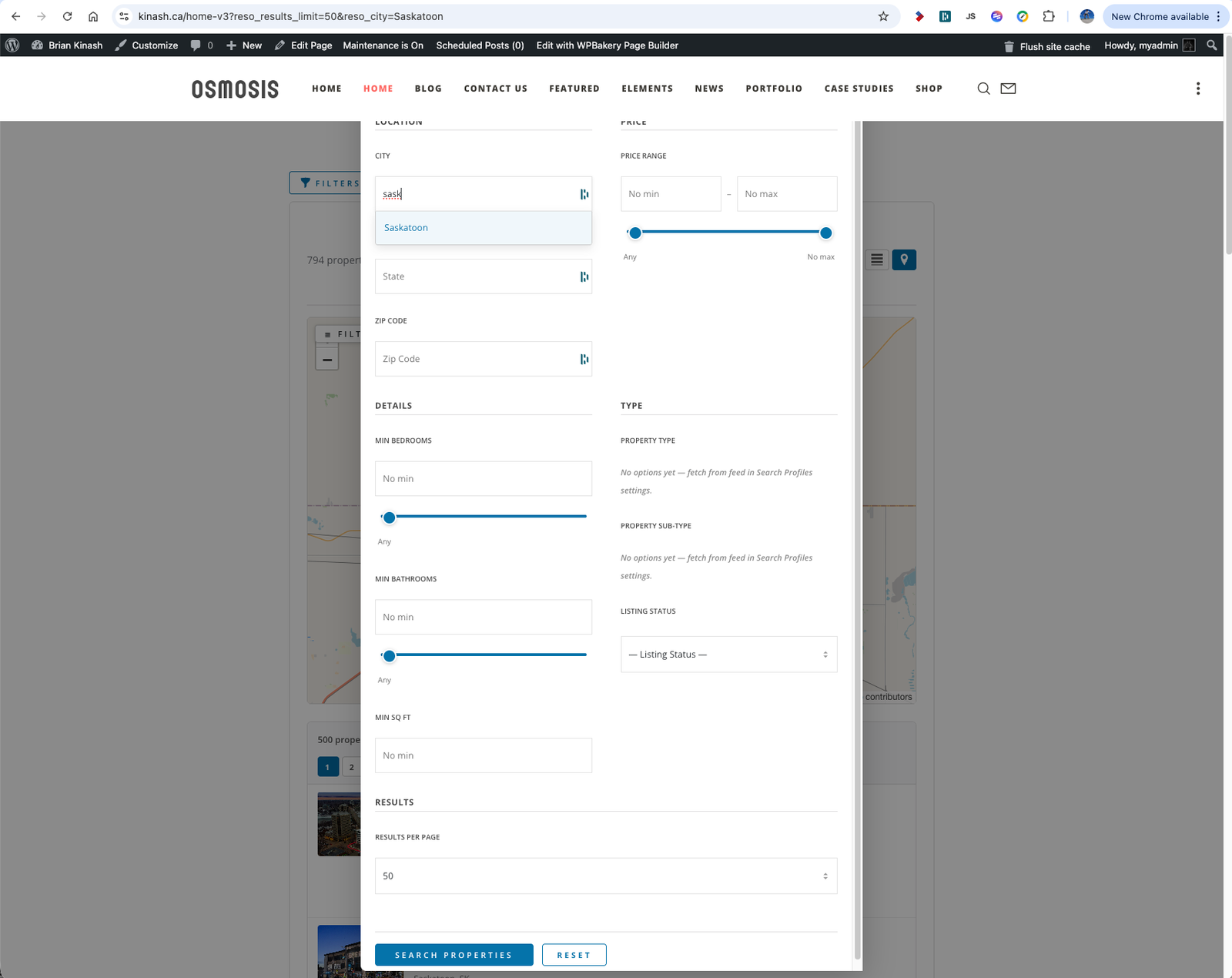This screenshot has width=1232, height=978.
Task: Zoom out the map with minus button
Action: [x=327, y=360]
